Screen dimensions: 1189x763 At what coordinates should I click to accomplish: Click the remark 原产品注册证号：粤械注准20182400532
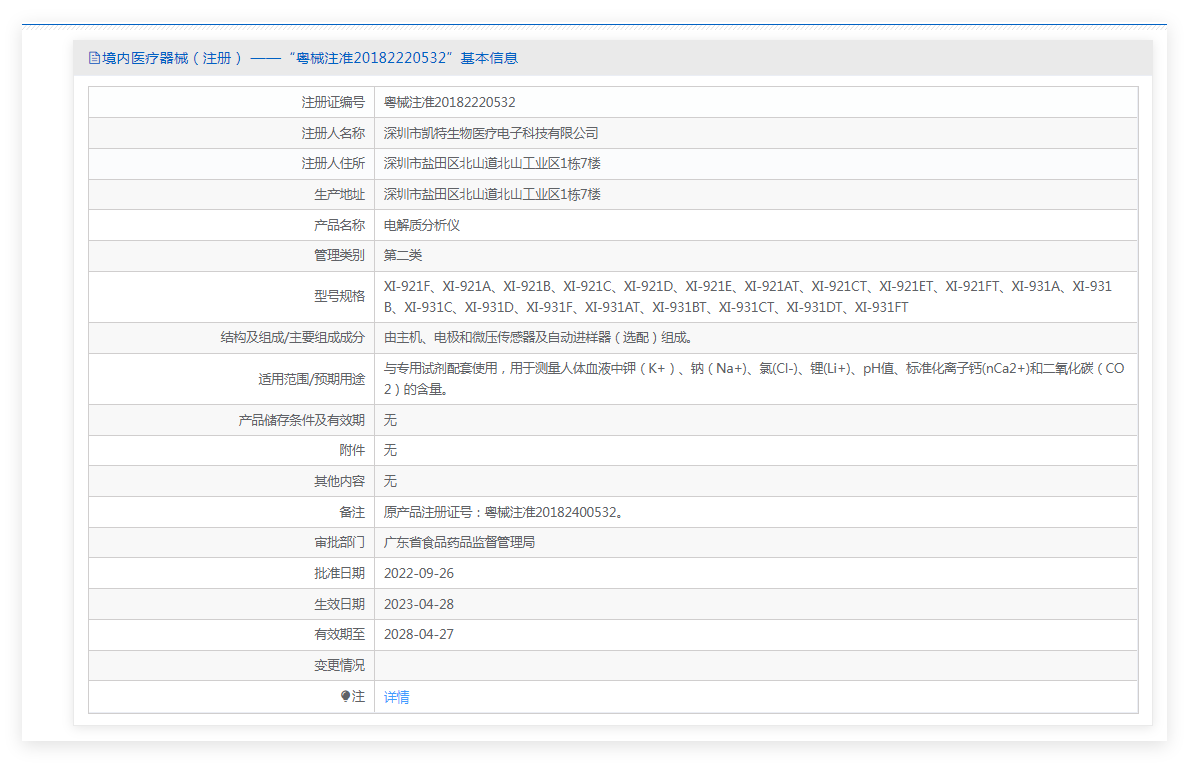504,513
